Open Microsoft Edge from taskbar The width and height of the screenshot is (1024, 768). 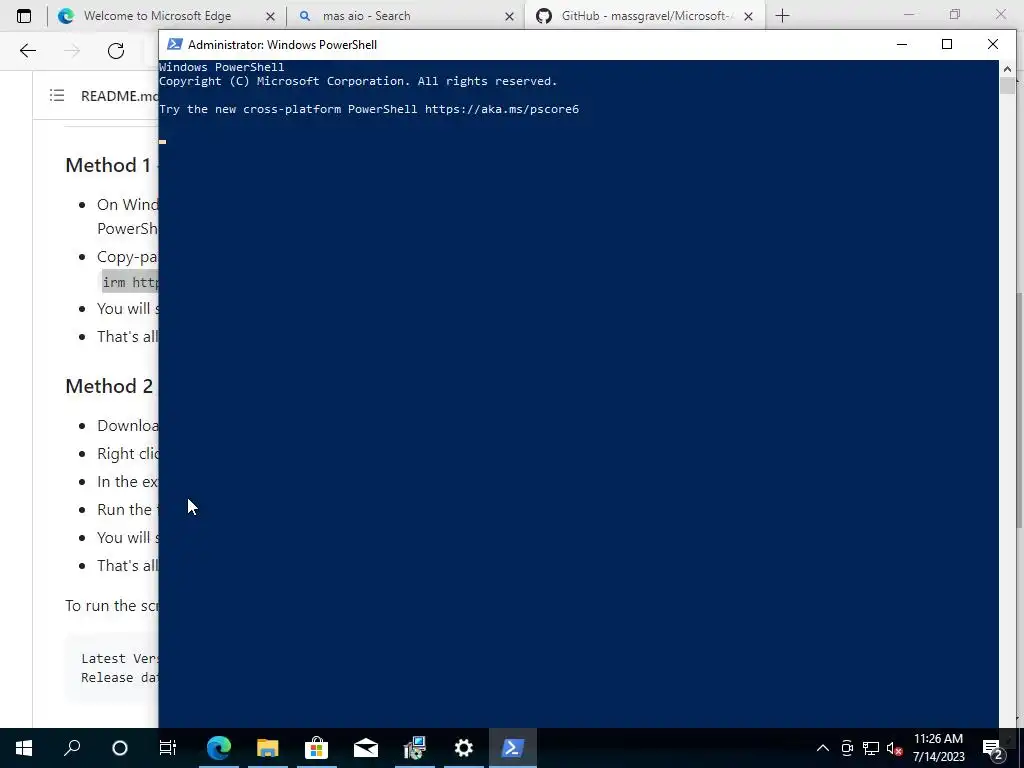219,748
